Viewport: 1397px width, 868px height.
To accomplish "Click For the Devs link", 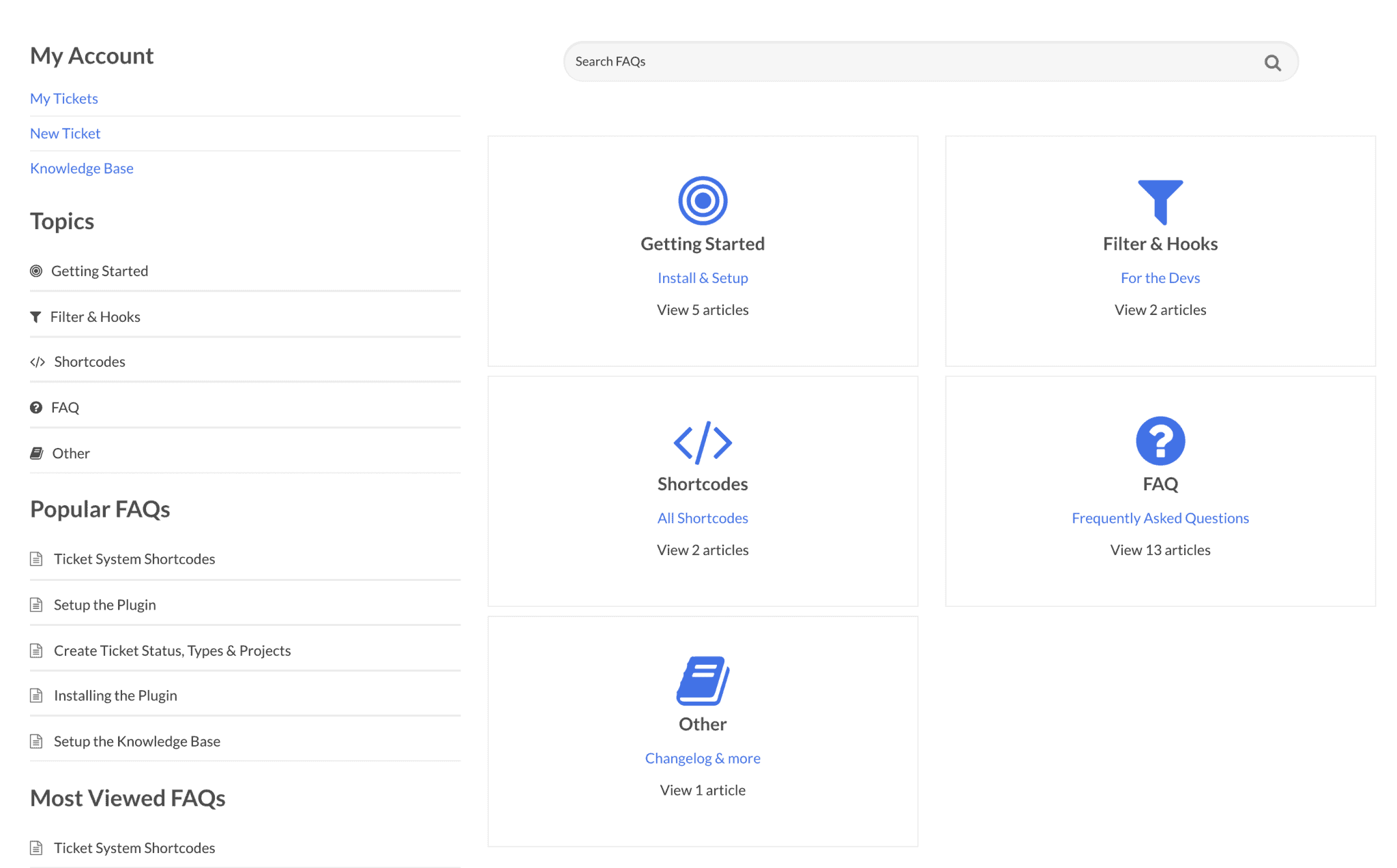I will [1160, 278].
